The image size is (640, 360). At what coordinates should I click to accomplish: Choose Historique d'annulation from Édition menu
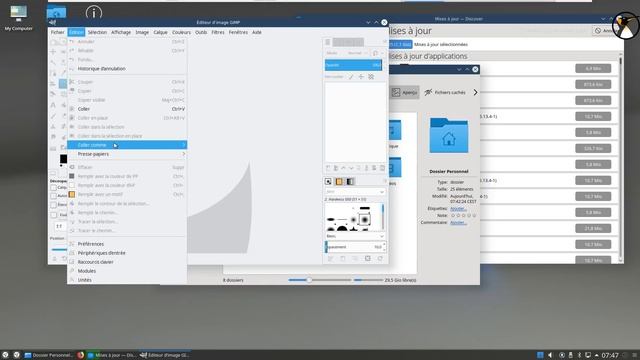pyautogui.click(x=127, y=69)
